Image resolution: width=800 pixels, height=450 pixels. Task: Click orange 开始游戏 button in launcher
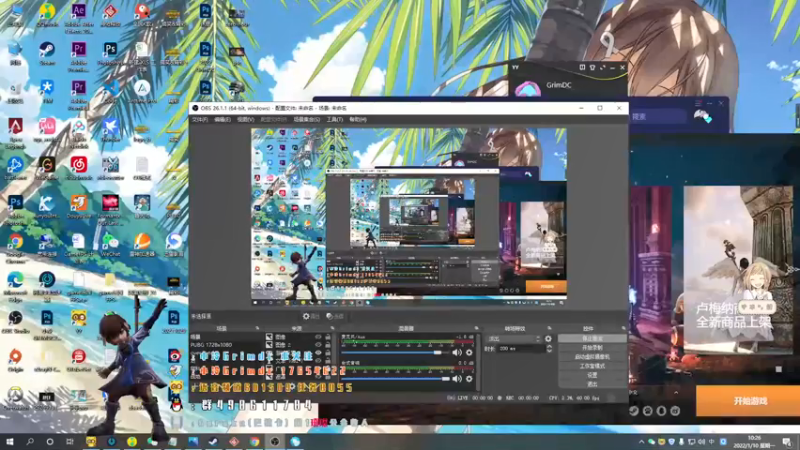click(748, 401)
